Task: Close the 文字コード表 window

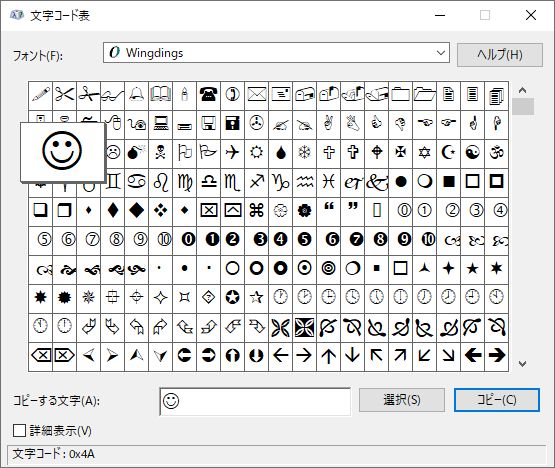Action: (531, 15)
